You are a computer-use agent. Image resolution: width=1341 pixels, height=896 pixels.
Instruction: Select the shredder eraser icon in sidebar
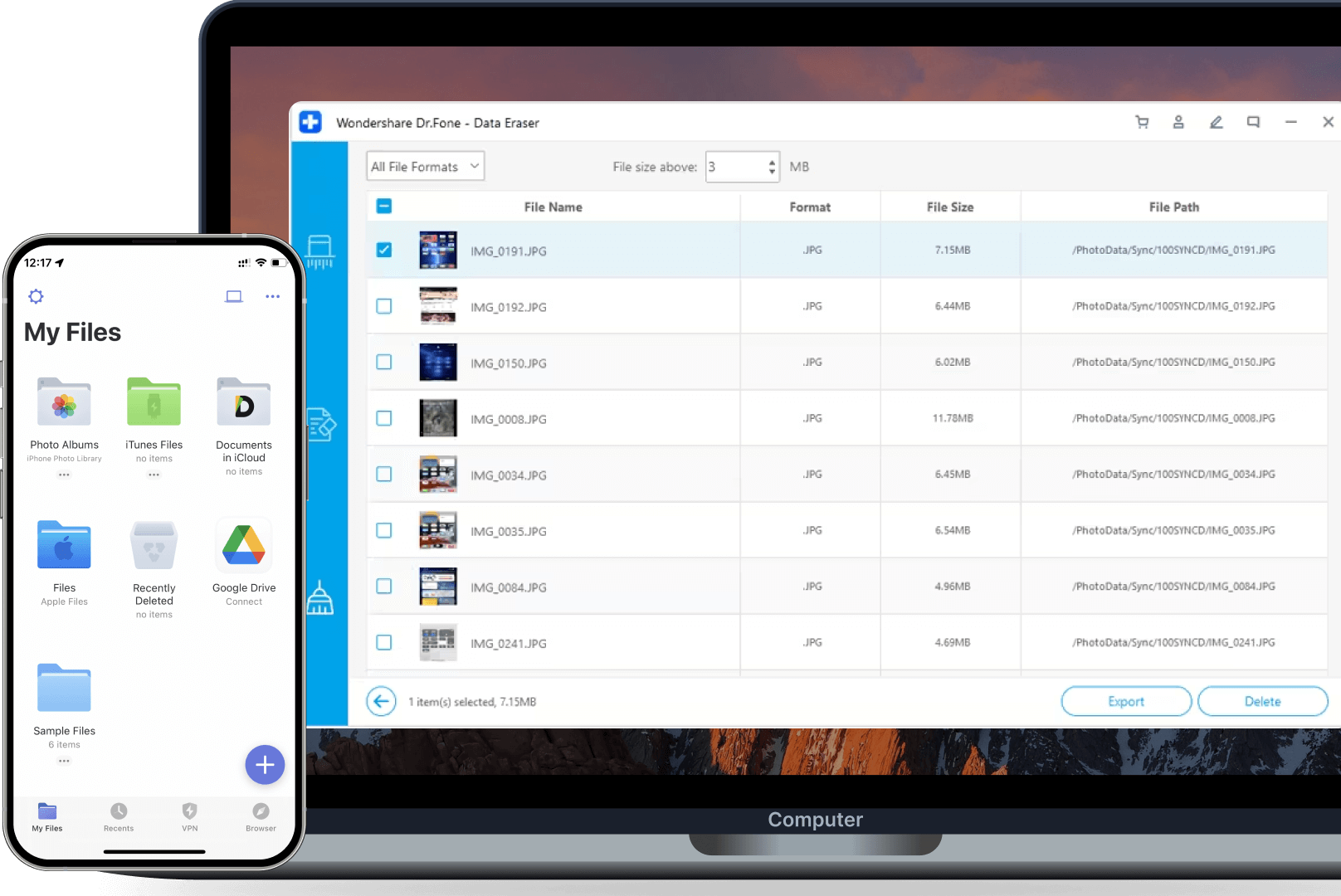319,251
